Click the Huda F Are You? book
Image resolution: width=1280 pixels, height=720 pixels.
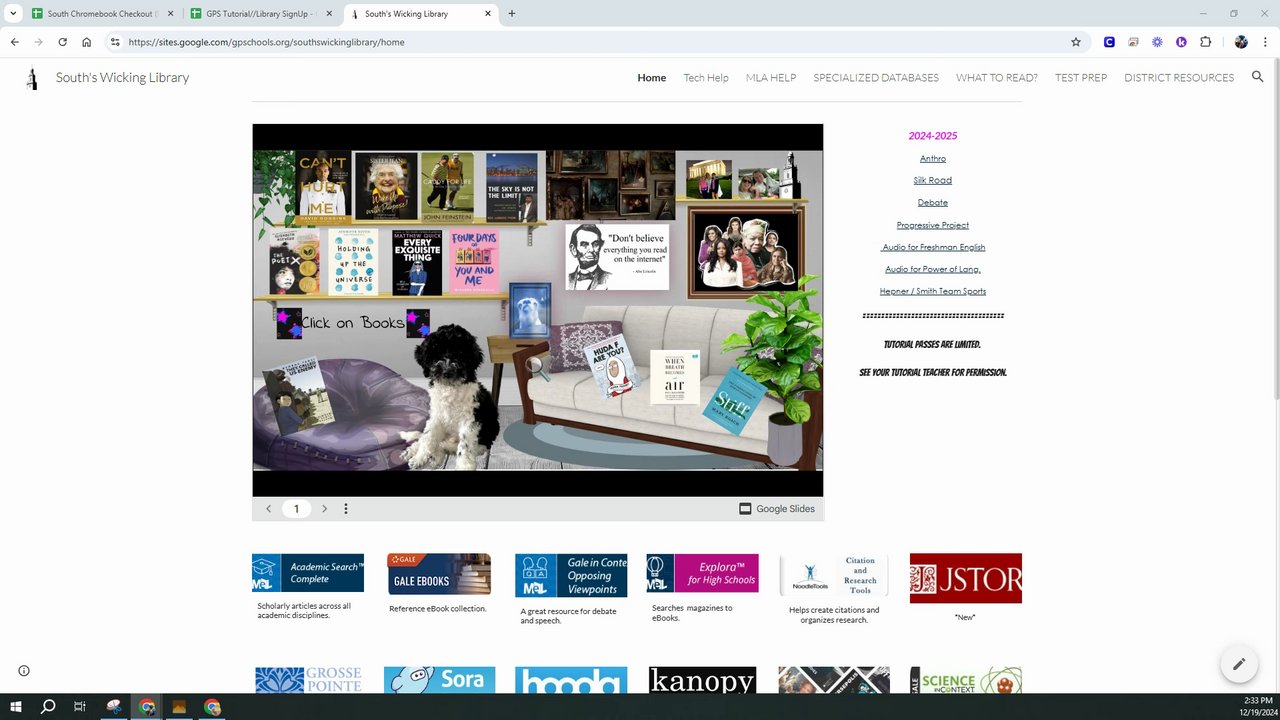point(611,366)
